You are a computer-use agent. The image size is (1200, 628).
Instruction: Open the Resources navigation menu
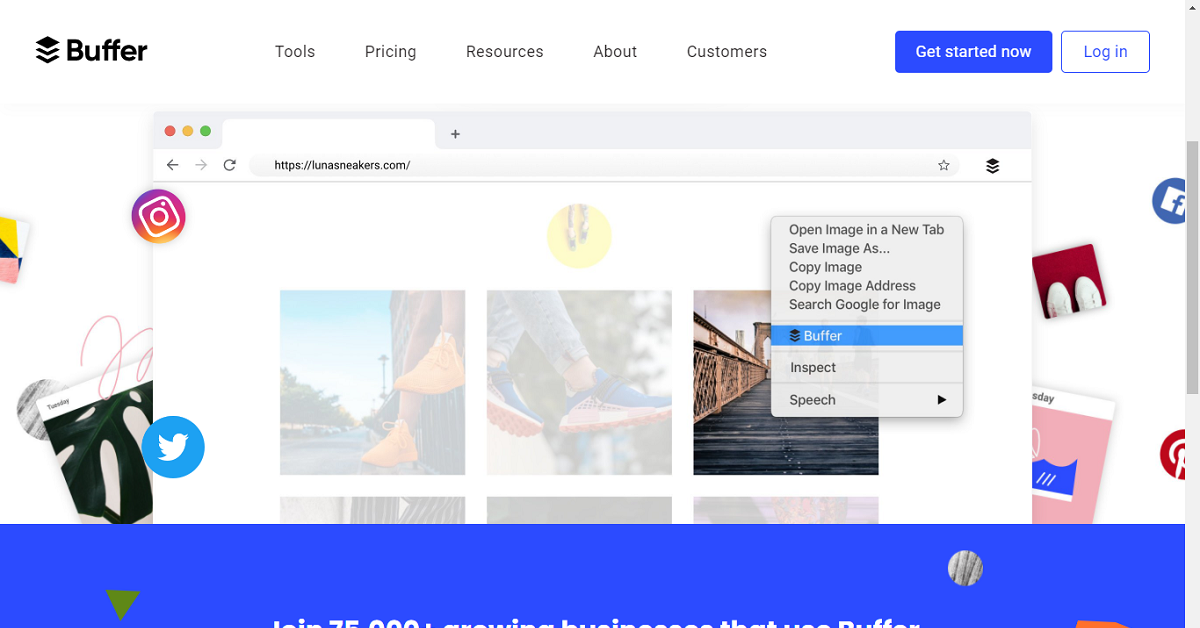tap(504, 52)
